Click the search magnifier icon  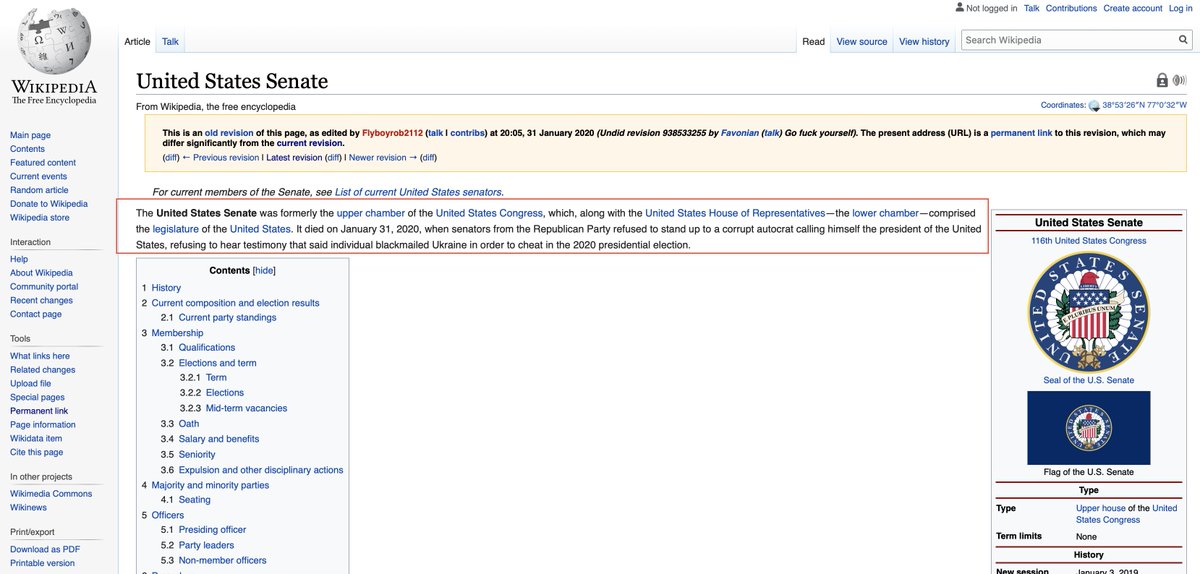click(1181, 40)
